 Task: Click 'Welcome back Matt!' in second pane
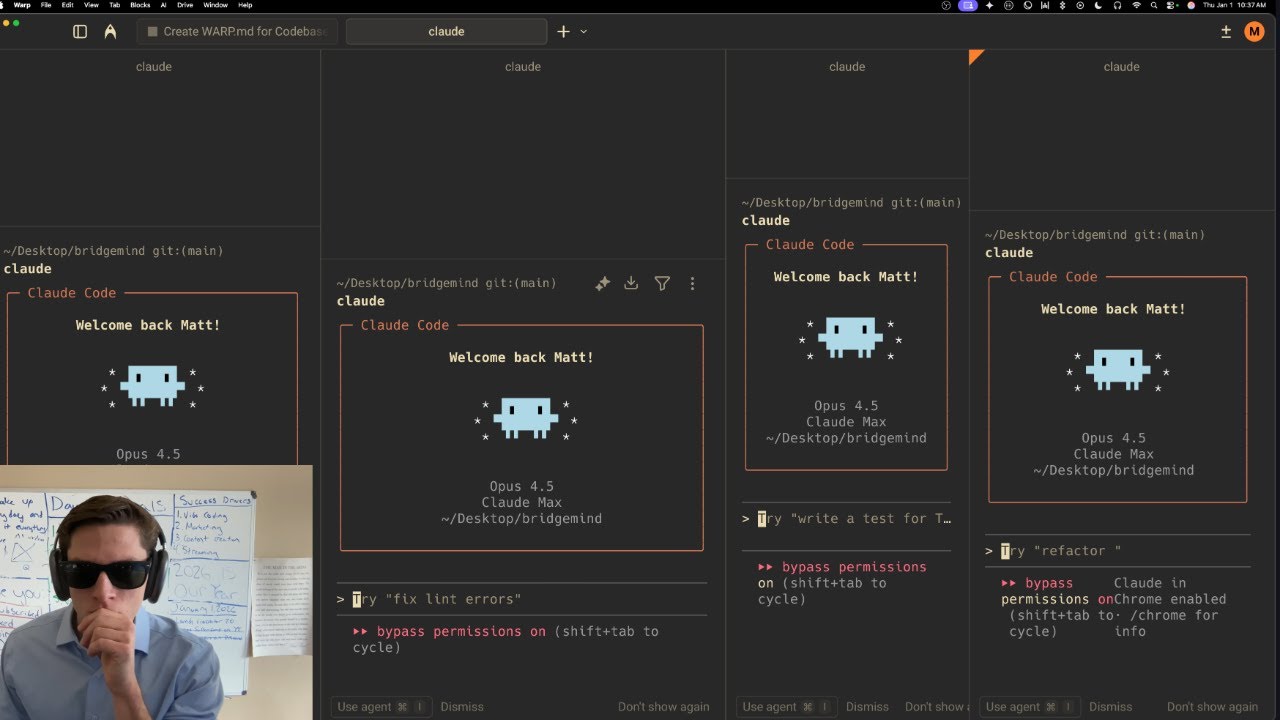pyautogui.click(x=521, y=358)
